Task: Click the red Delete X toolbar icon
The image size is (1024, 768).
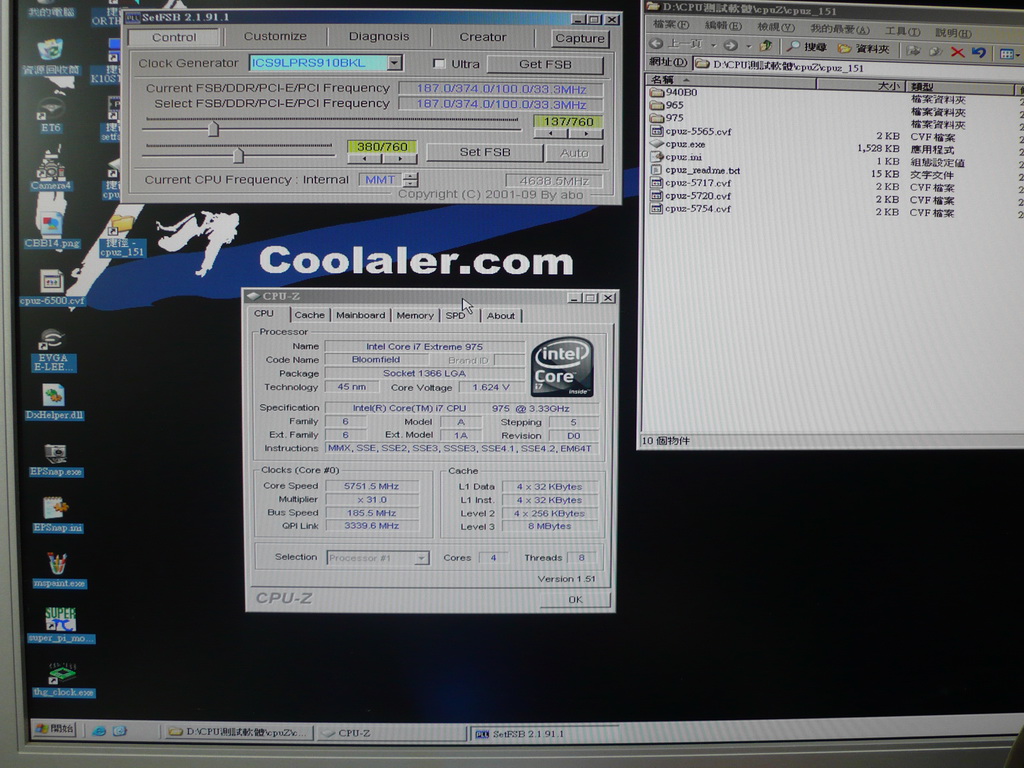Action: pyautogui.click(x=957, y=52)
